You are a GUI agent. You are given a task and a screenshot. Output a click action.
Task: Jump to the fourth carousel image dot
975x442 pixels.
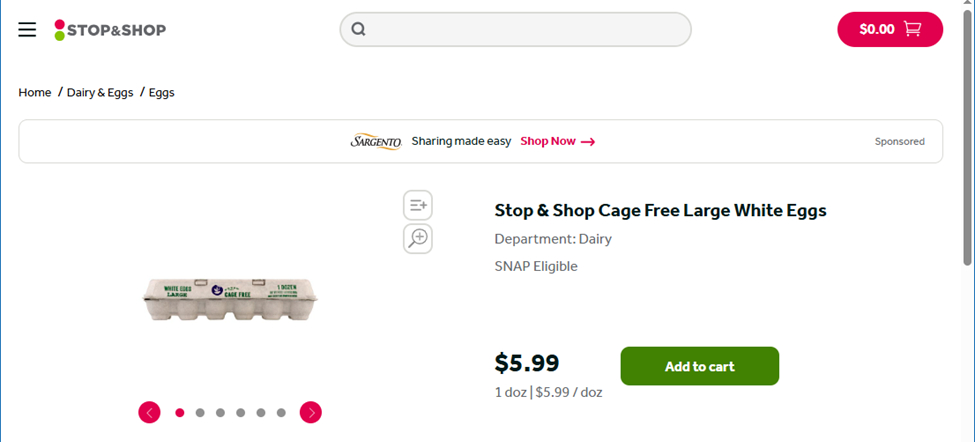pos(241,412)
